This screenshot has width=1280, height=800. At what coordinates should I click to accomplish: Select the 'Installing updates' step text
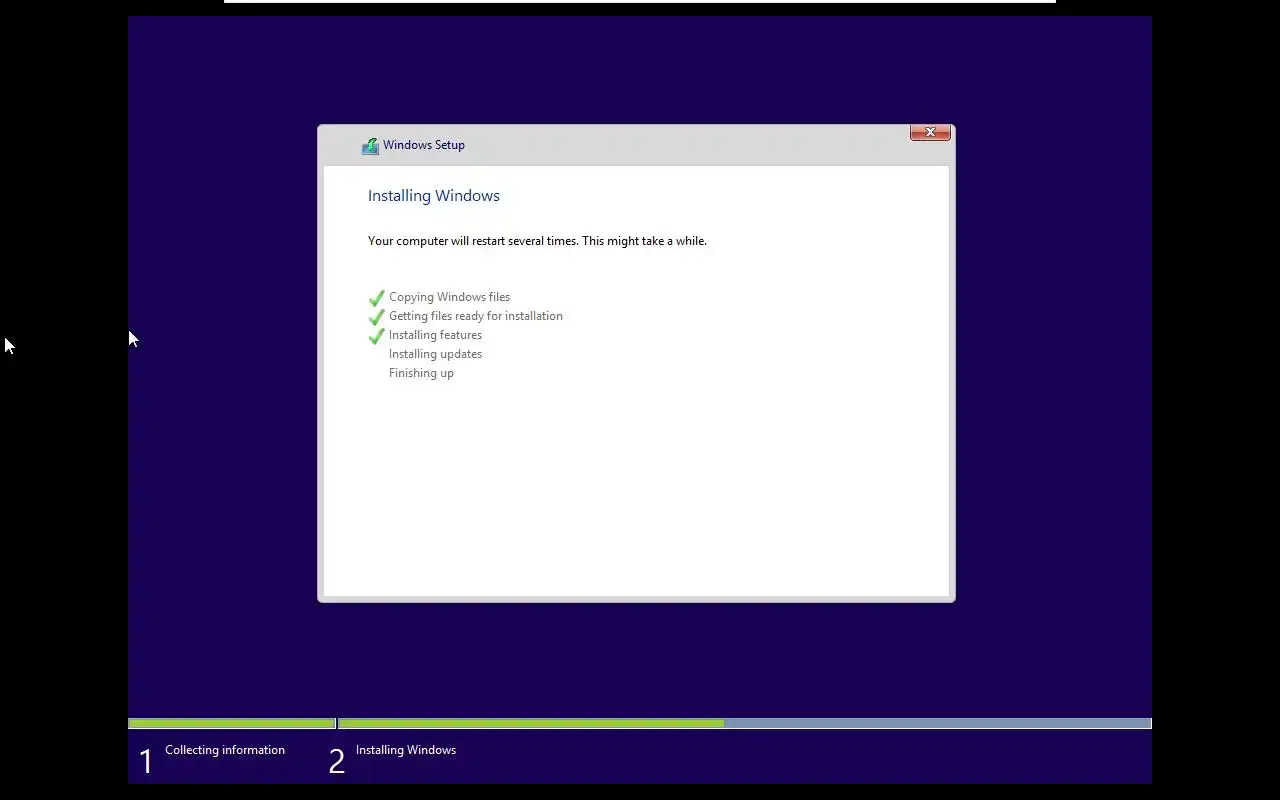click(435, 354)
